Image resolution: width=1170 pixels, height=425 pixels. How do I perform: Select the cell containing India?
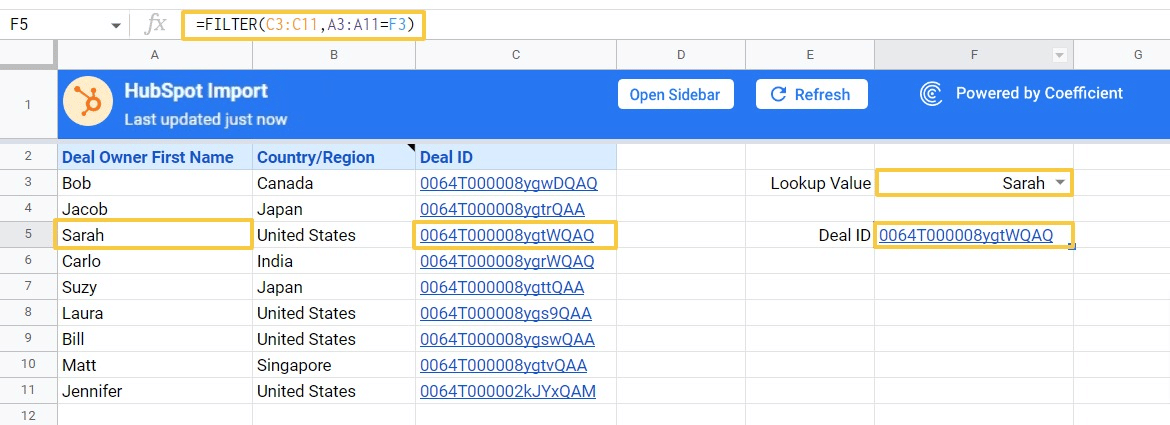(334, 262)
